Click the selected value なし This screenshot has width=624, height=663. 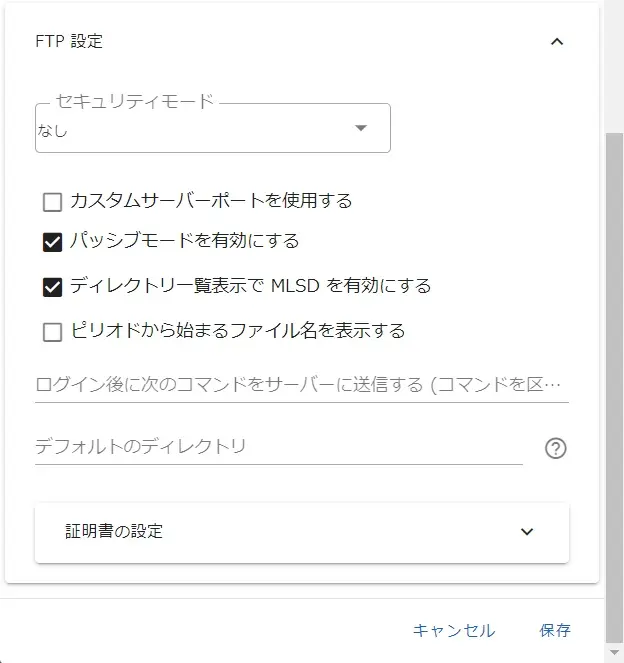coord(53,130)
